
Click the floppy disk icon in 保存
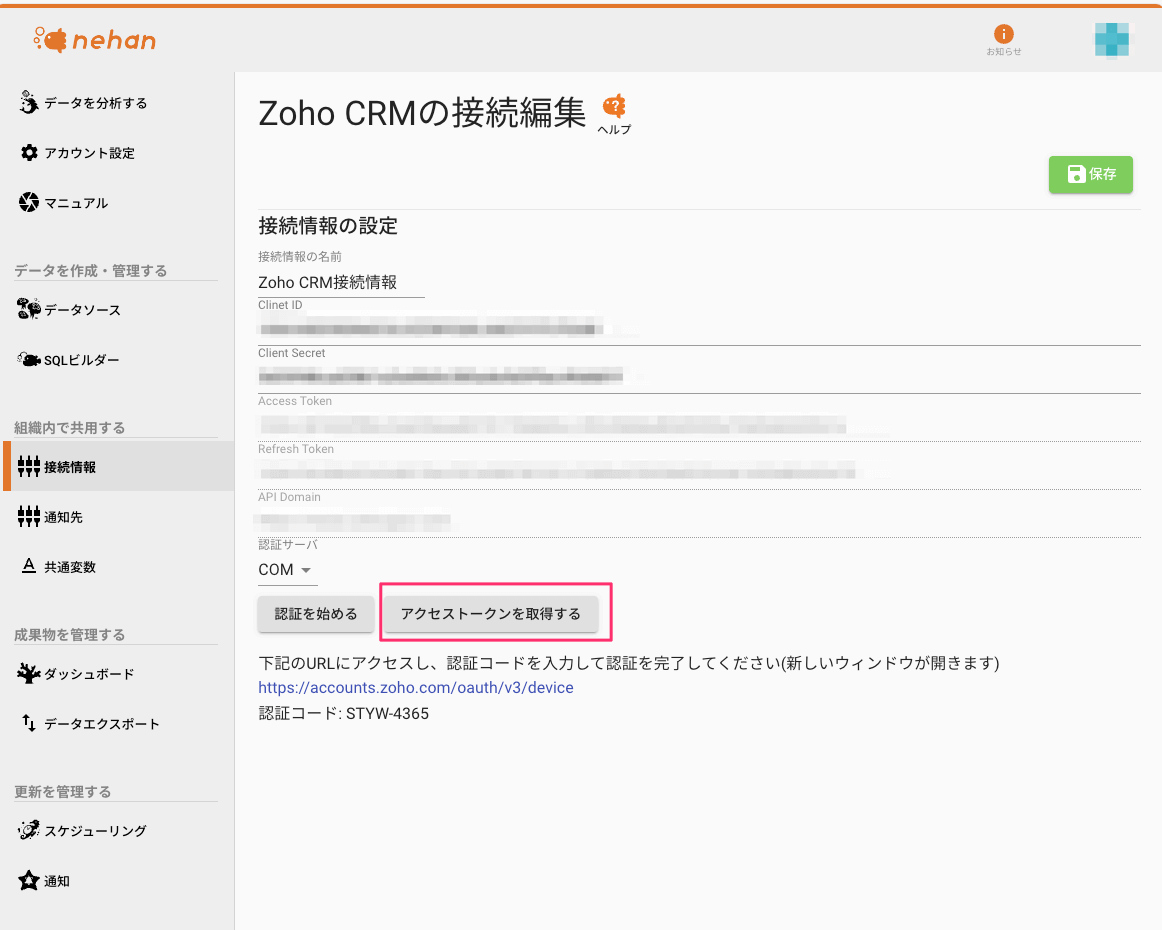pyautogui.click(x=1076, y=174)
